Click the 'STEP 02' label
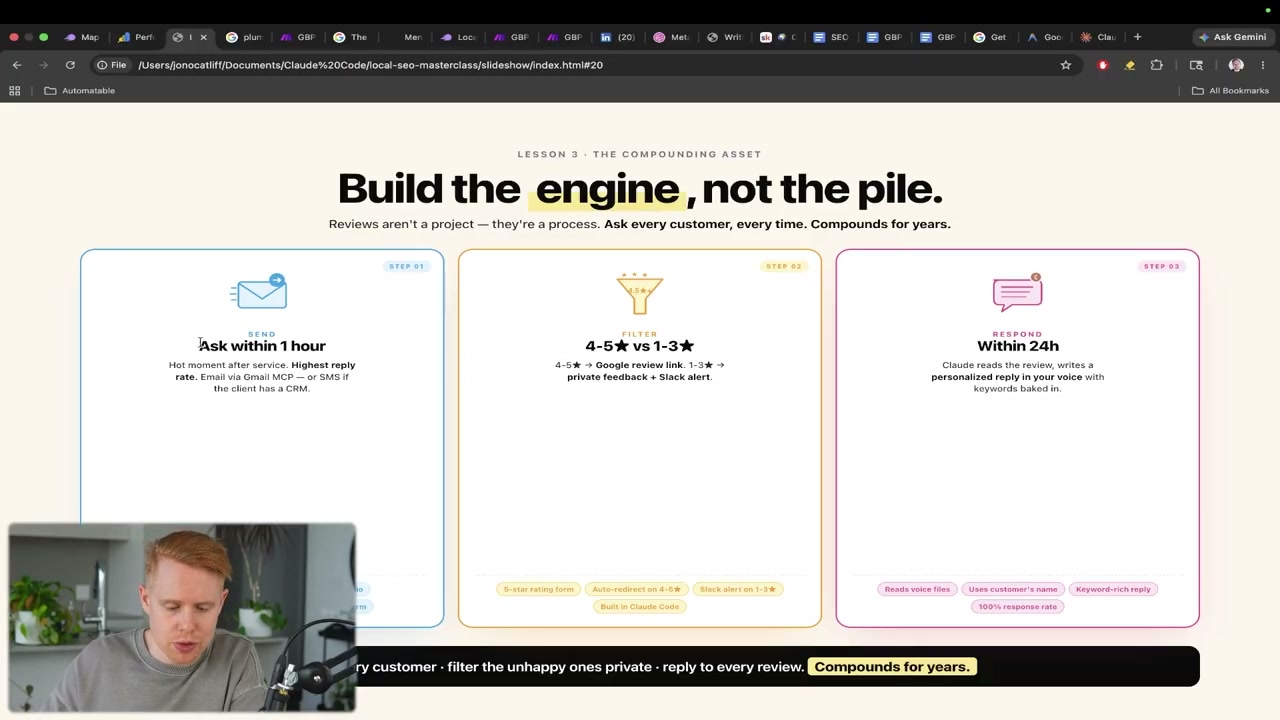 (x=784, y=266)
